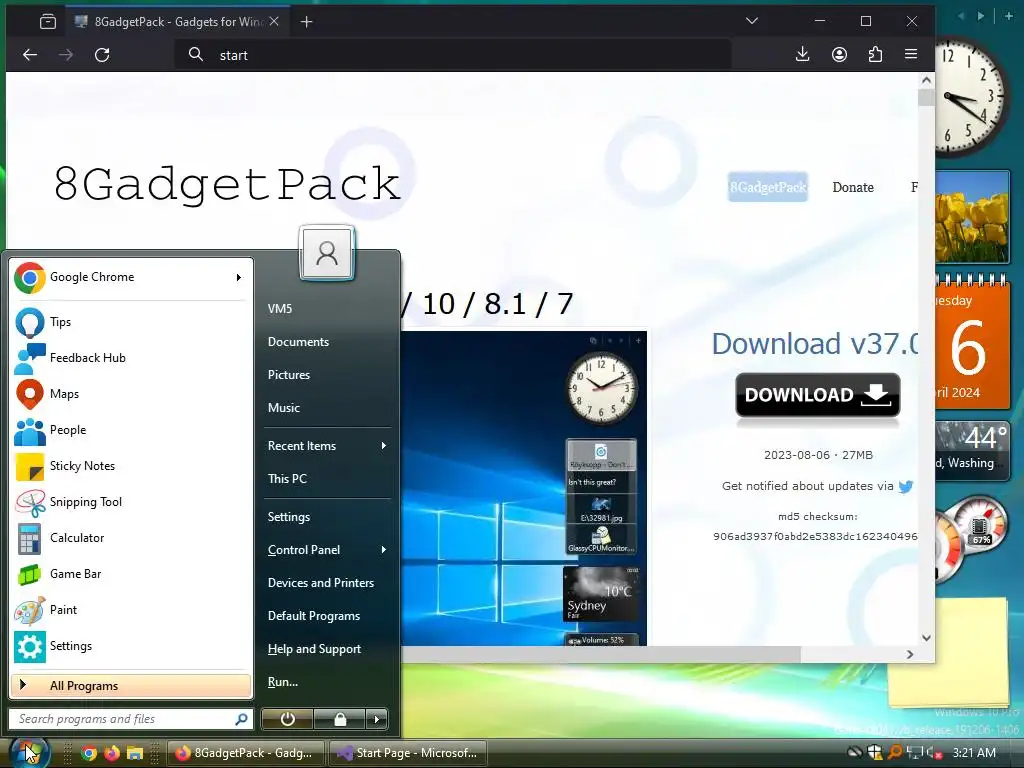Open browser downloads panel

tap(803, 54)
